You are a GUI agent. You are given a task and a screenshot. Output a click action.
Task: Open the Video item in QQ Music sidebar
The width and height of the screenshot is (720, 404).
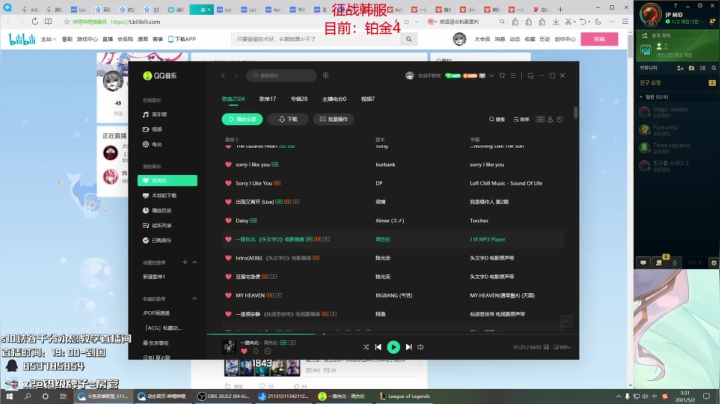[x=152, y=129]
